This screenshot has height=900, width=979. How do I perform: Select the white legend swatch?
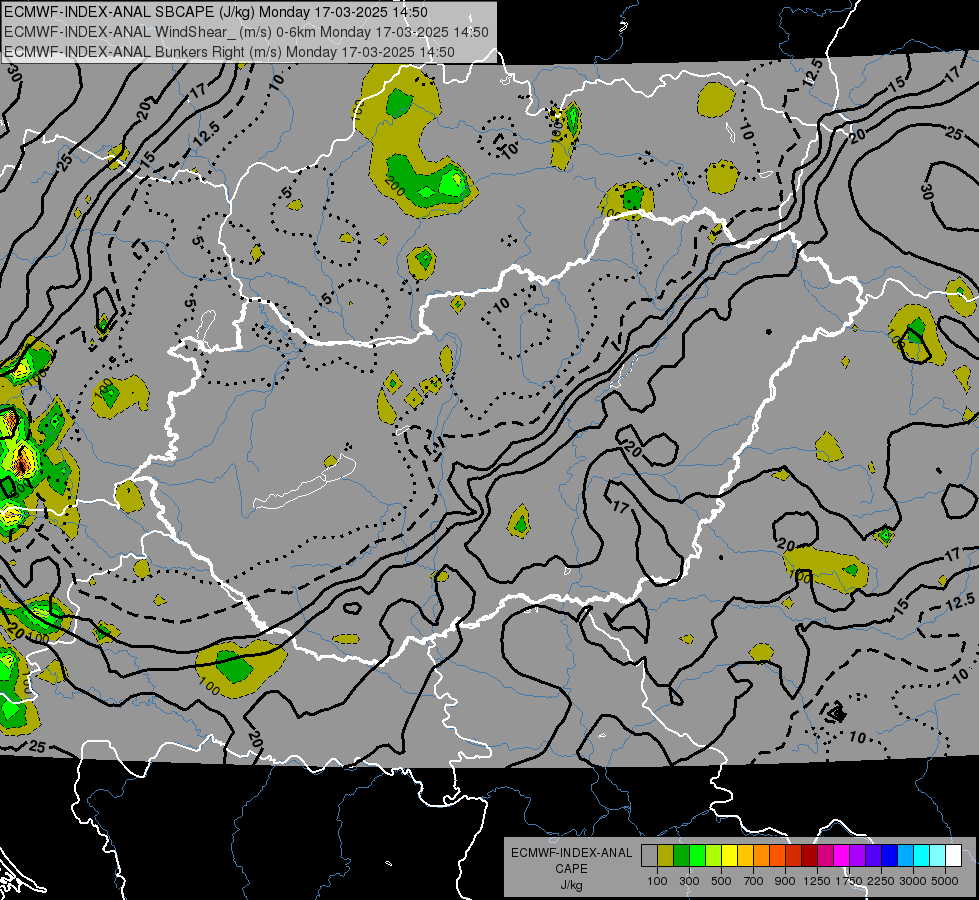pos(954,856)
